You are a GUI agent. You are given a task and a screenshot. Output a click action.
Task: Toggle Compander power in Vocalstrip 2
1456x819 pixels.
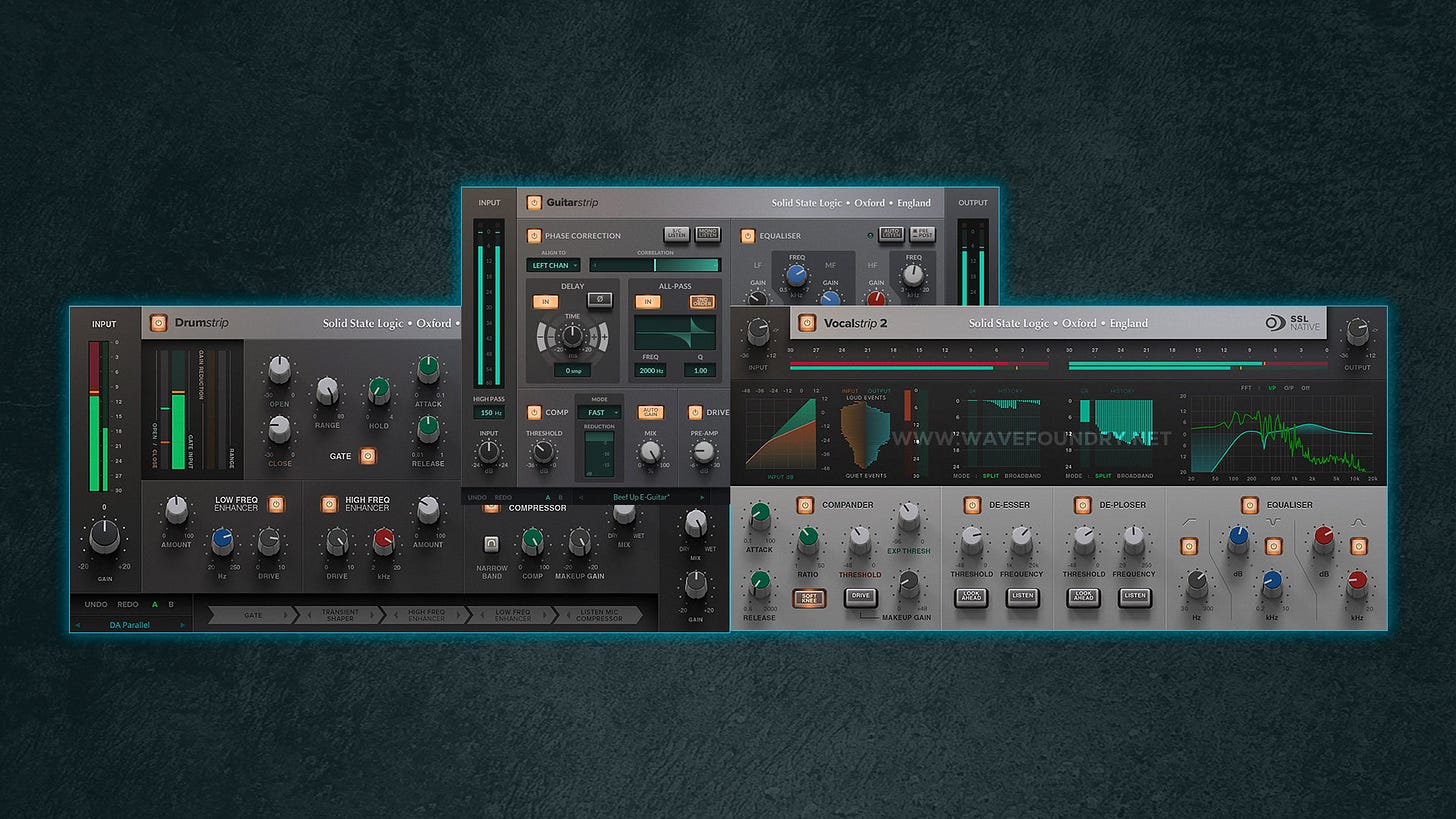[806, 504]
